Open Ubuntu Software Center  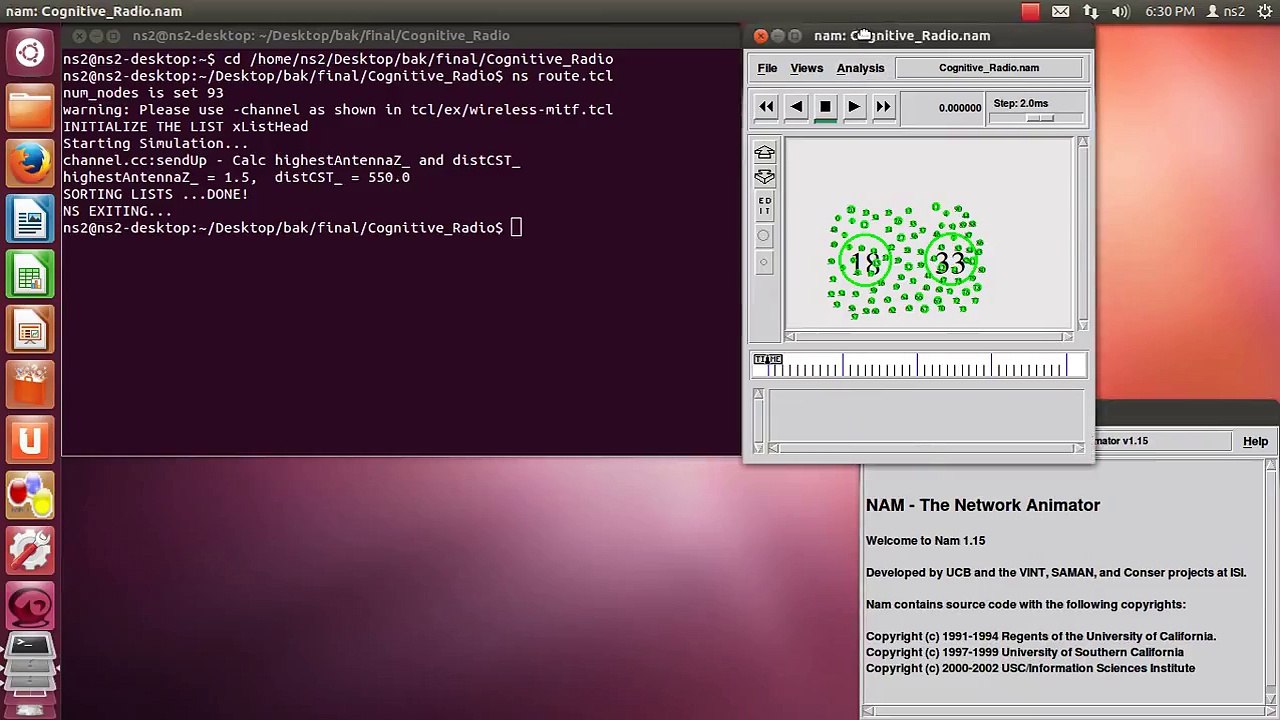pos(30,386)
